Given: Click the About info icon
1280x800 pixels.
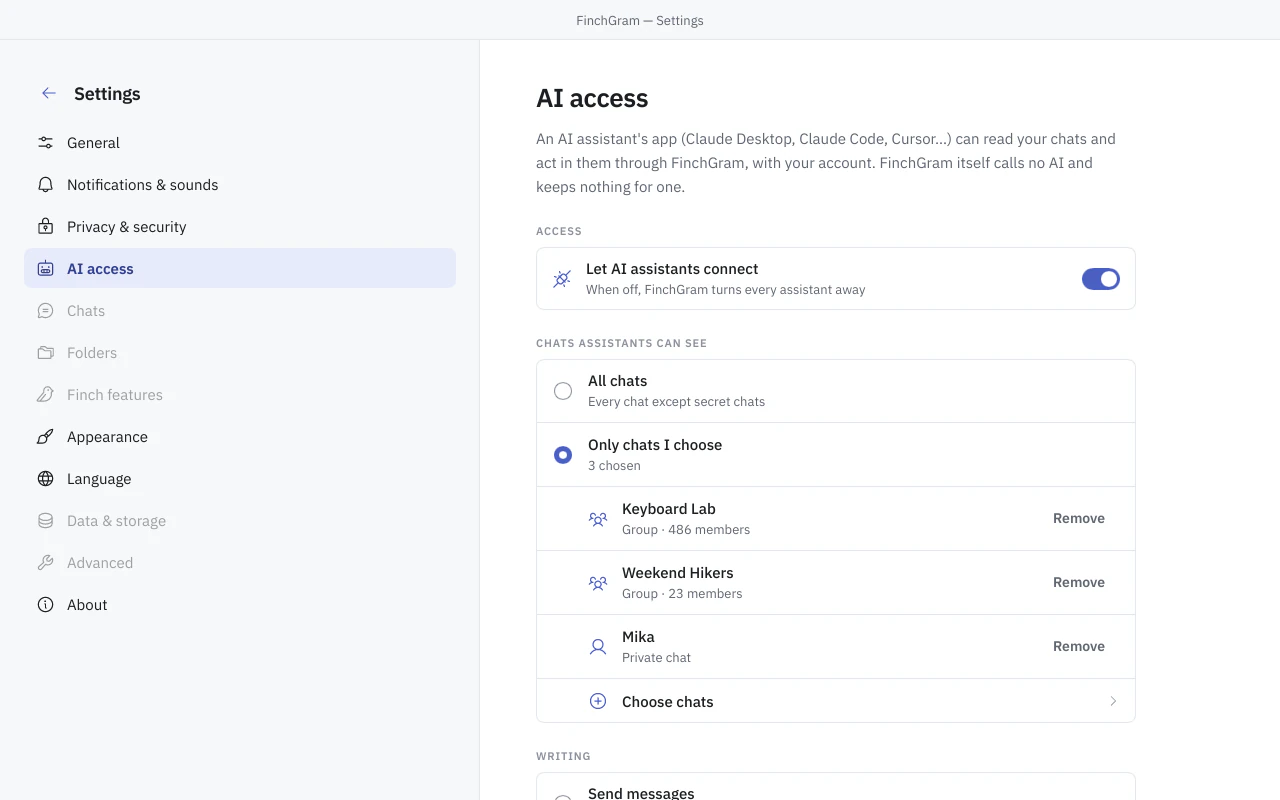Looking at the screenshot, I should click(x=45, y=605).
